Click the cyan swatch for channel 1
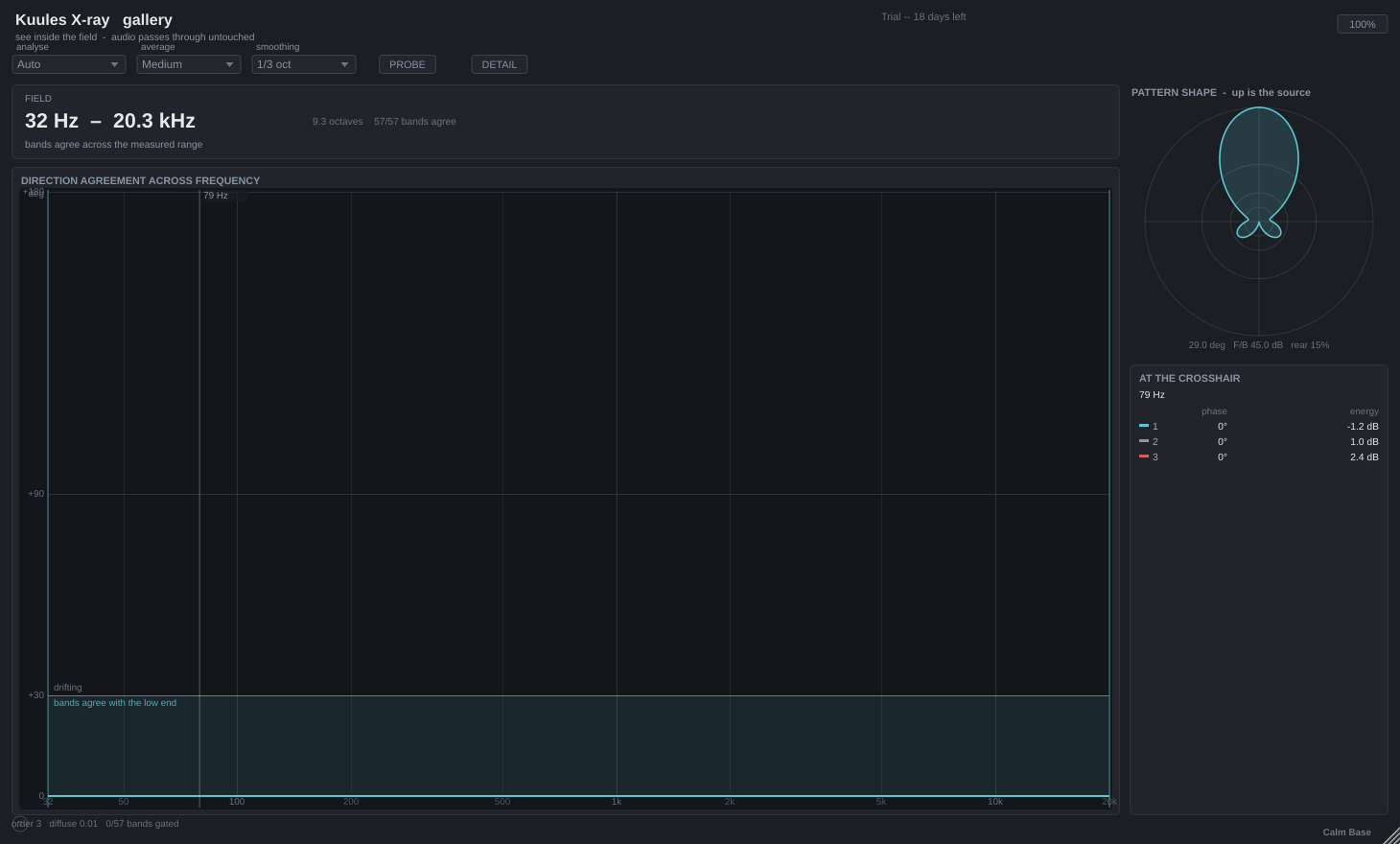The image size is (1400, 844). point(1144,426)
